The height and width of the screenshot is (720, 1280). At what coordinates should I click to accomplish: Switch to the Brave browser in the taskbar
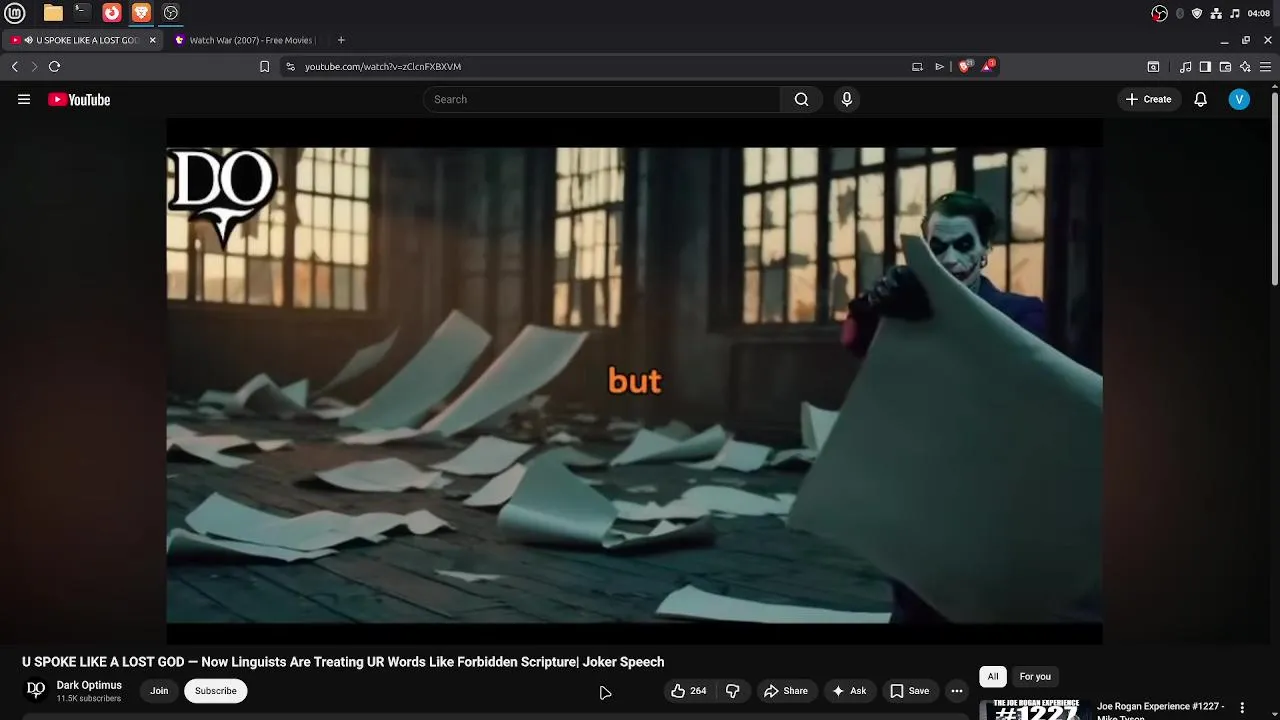(x=141, y=13)
